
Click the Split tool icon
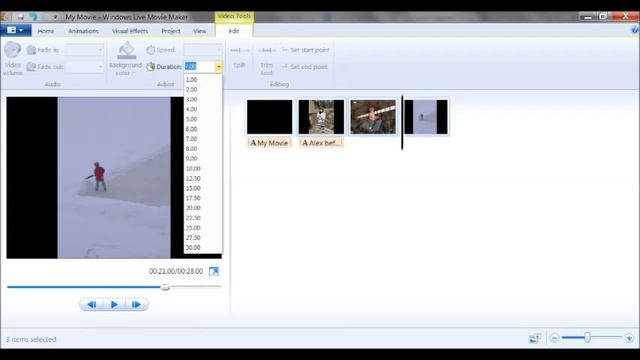[239, 51]
